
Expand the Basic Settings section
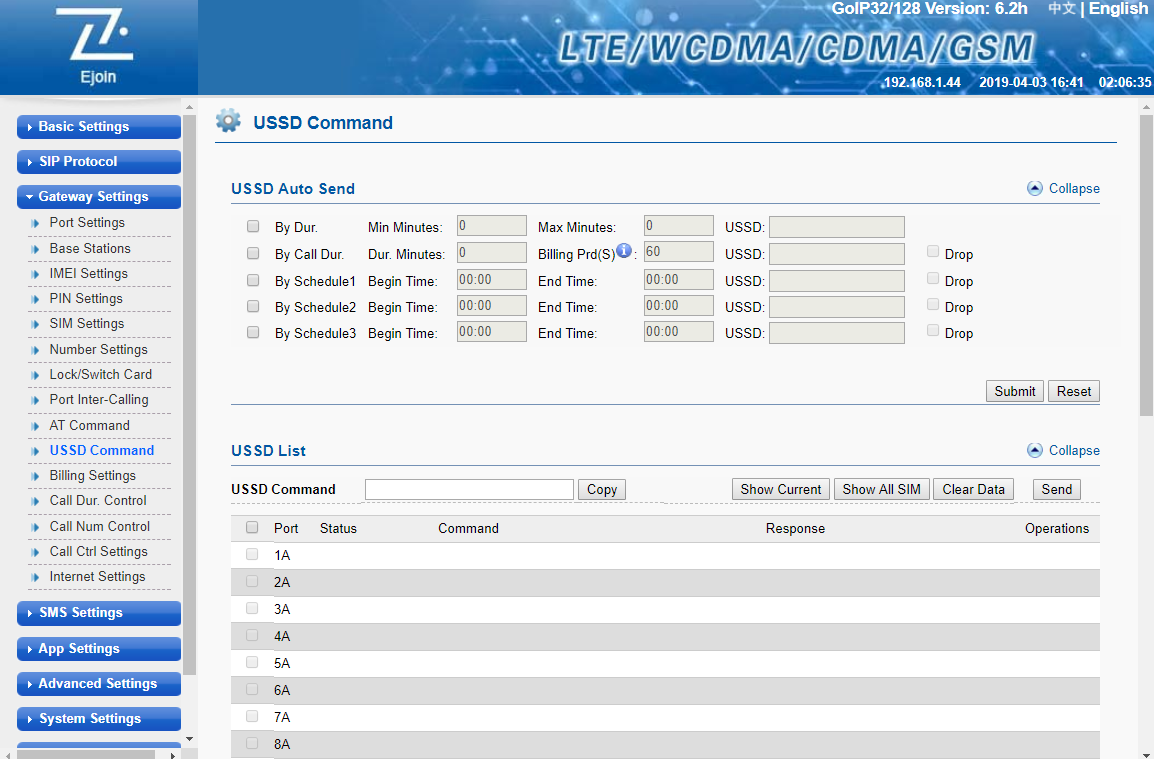(x=98, y=127)
